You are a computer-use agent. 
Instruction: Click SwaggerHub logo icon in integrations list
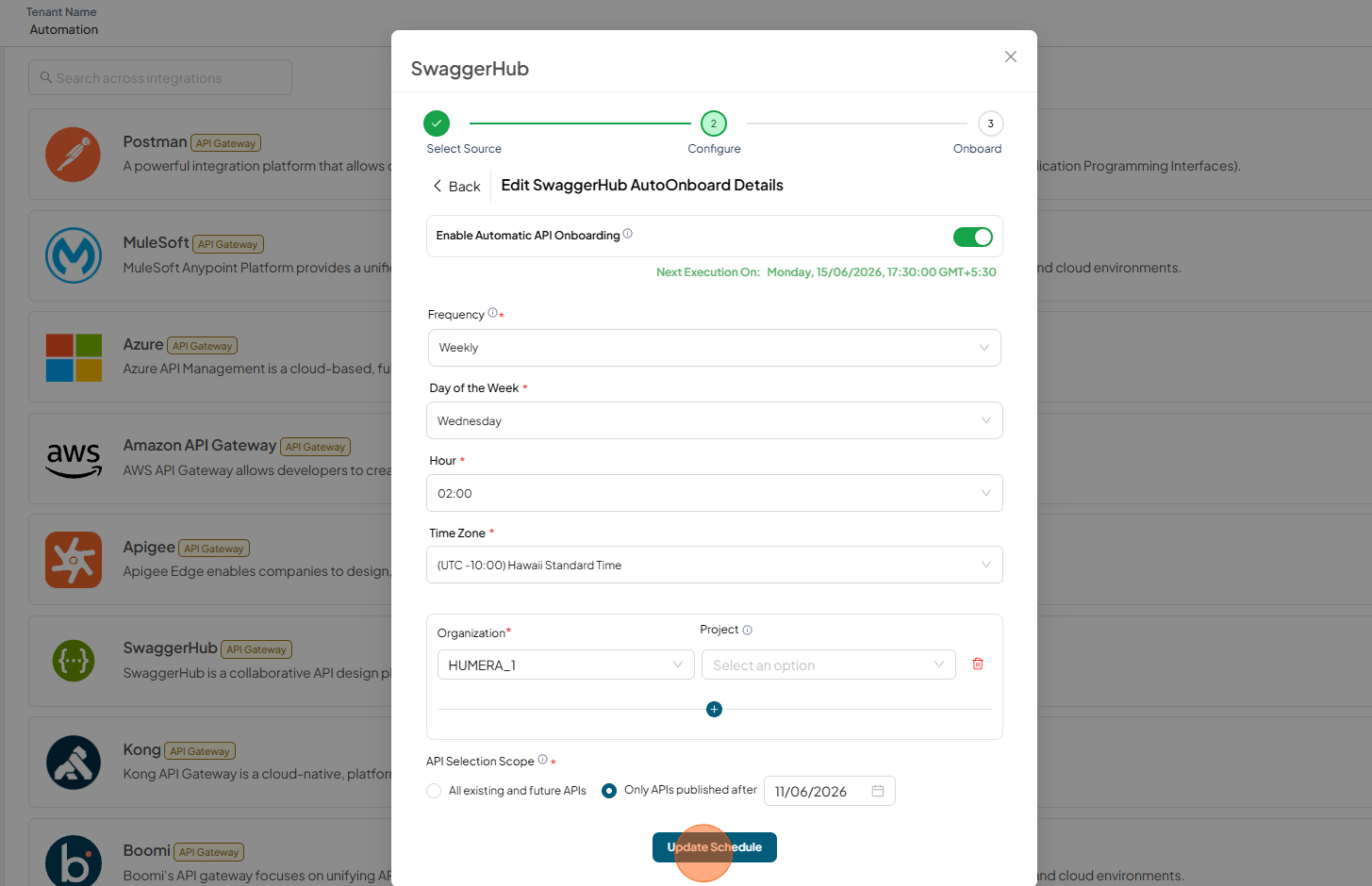coord(74,661)
